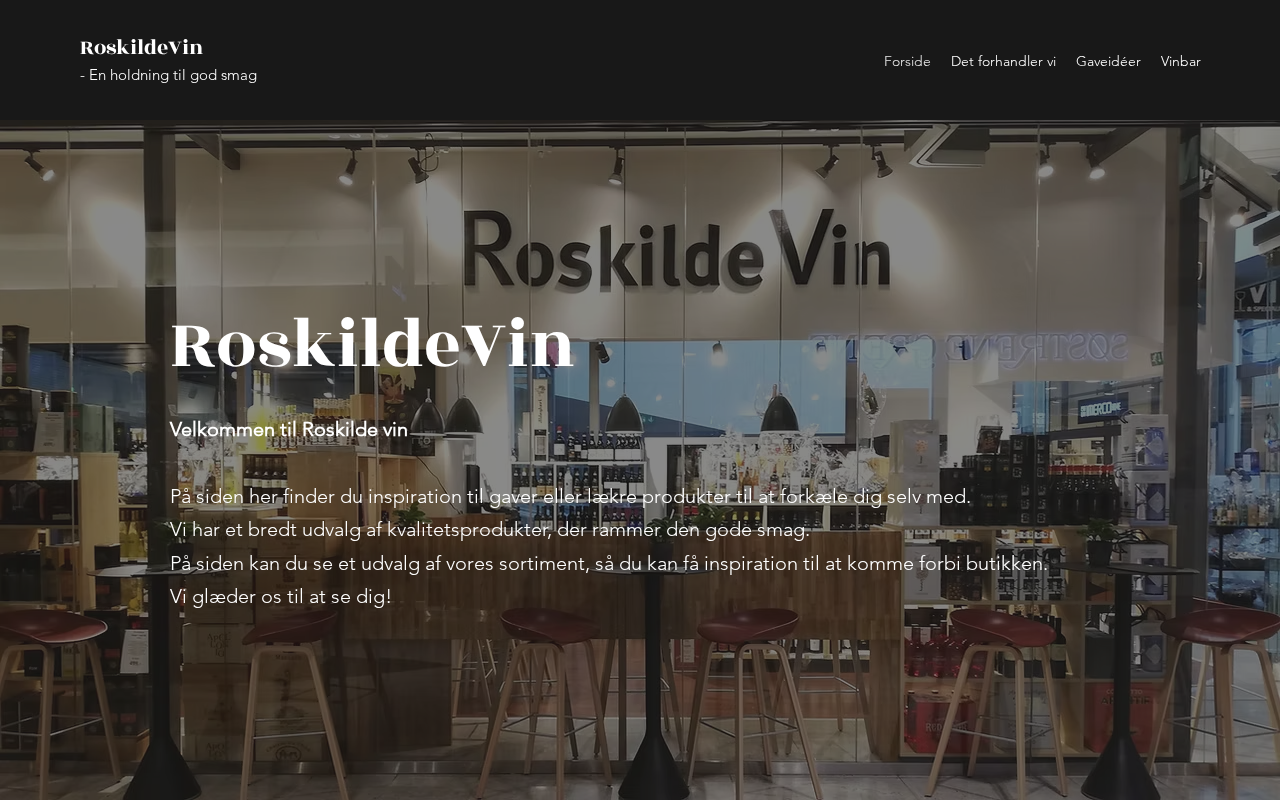Open the 'Det forhandler vi' menu item
The image size is (1280, 800).
tap(1003, 61)
